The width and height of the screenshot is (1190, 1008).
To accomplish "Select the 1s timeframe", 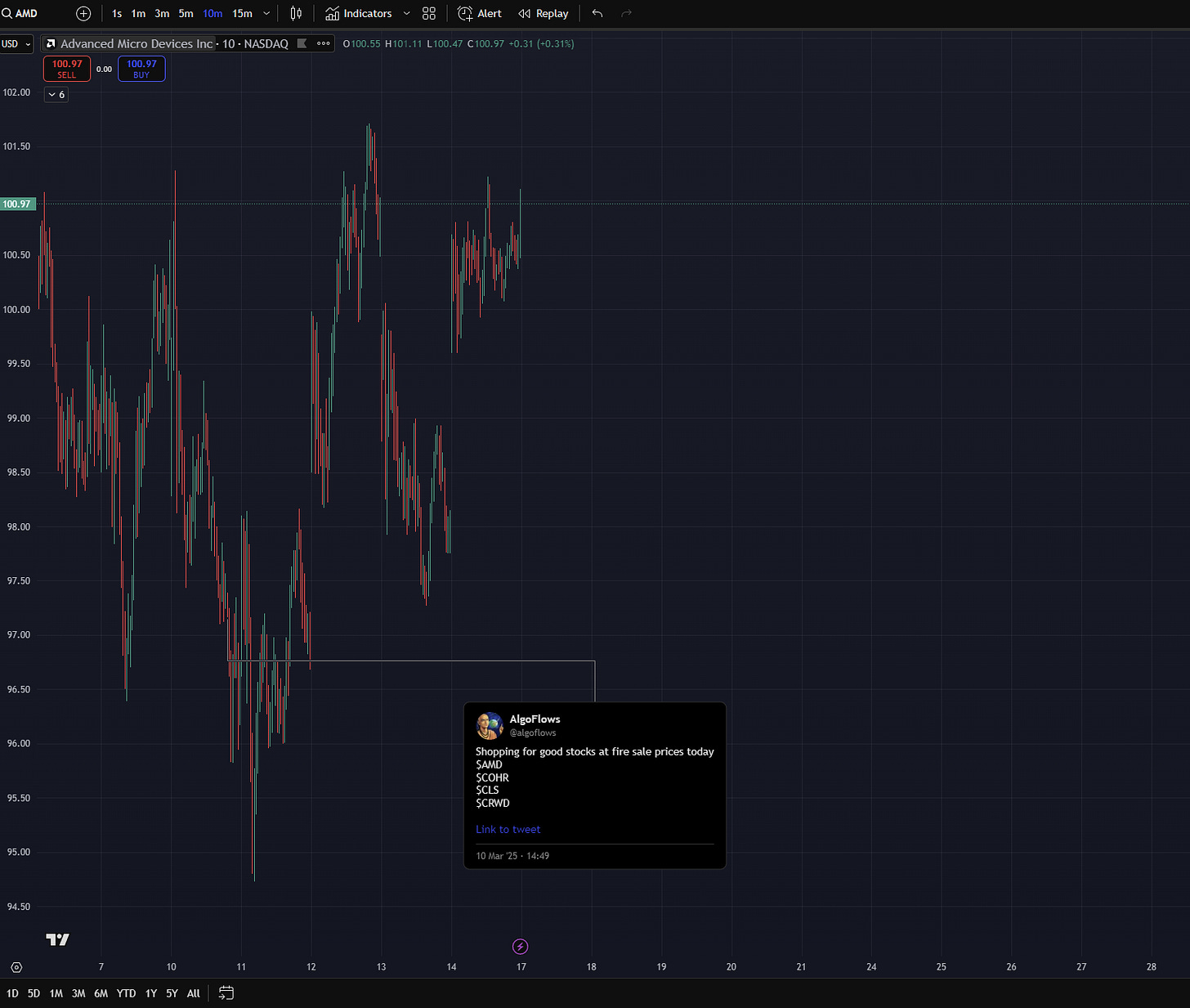I will tap(117, 13).
